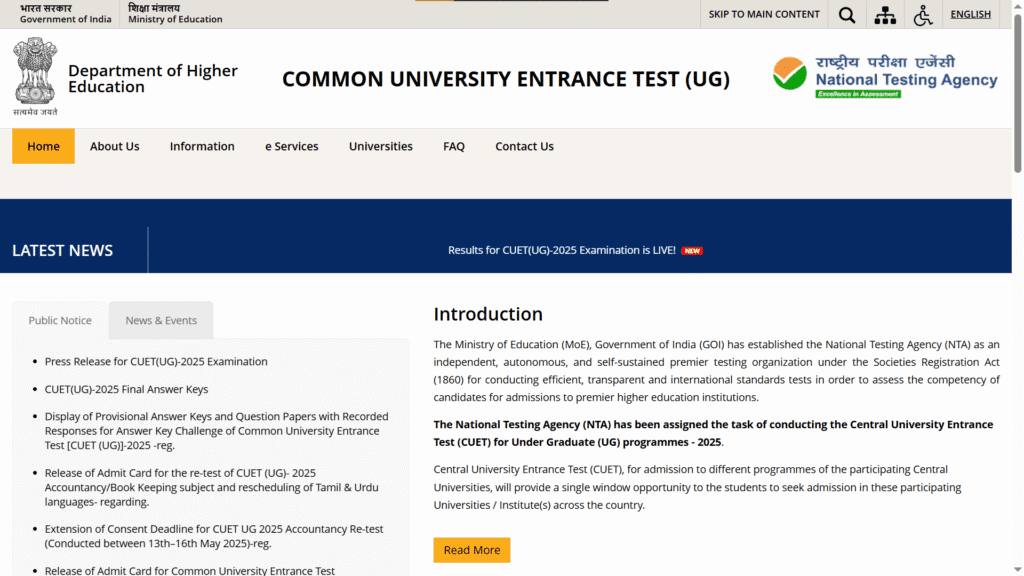Viewport: 1024px width, 576px height.
Task: Open the FAQ menu item
Action: 454,146
